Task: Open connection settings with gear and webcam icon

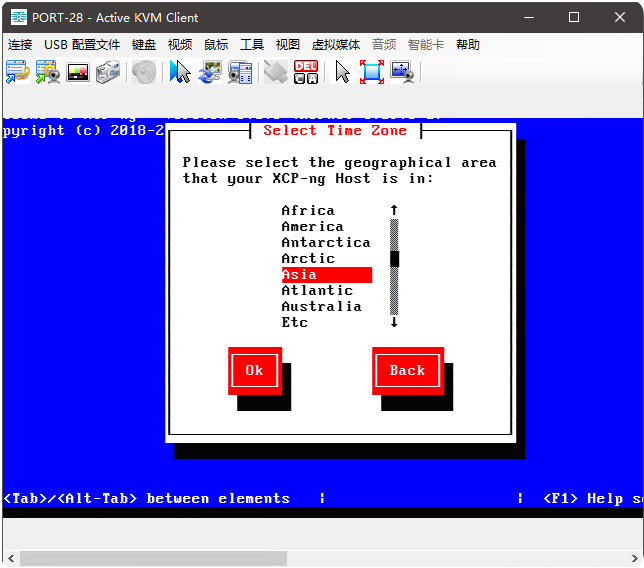Action: pyautogui.click(x=48, y=72)
